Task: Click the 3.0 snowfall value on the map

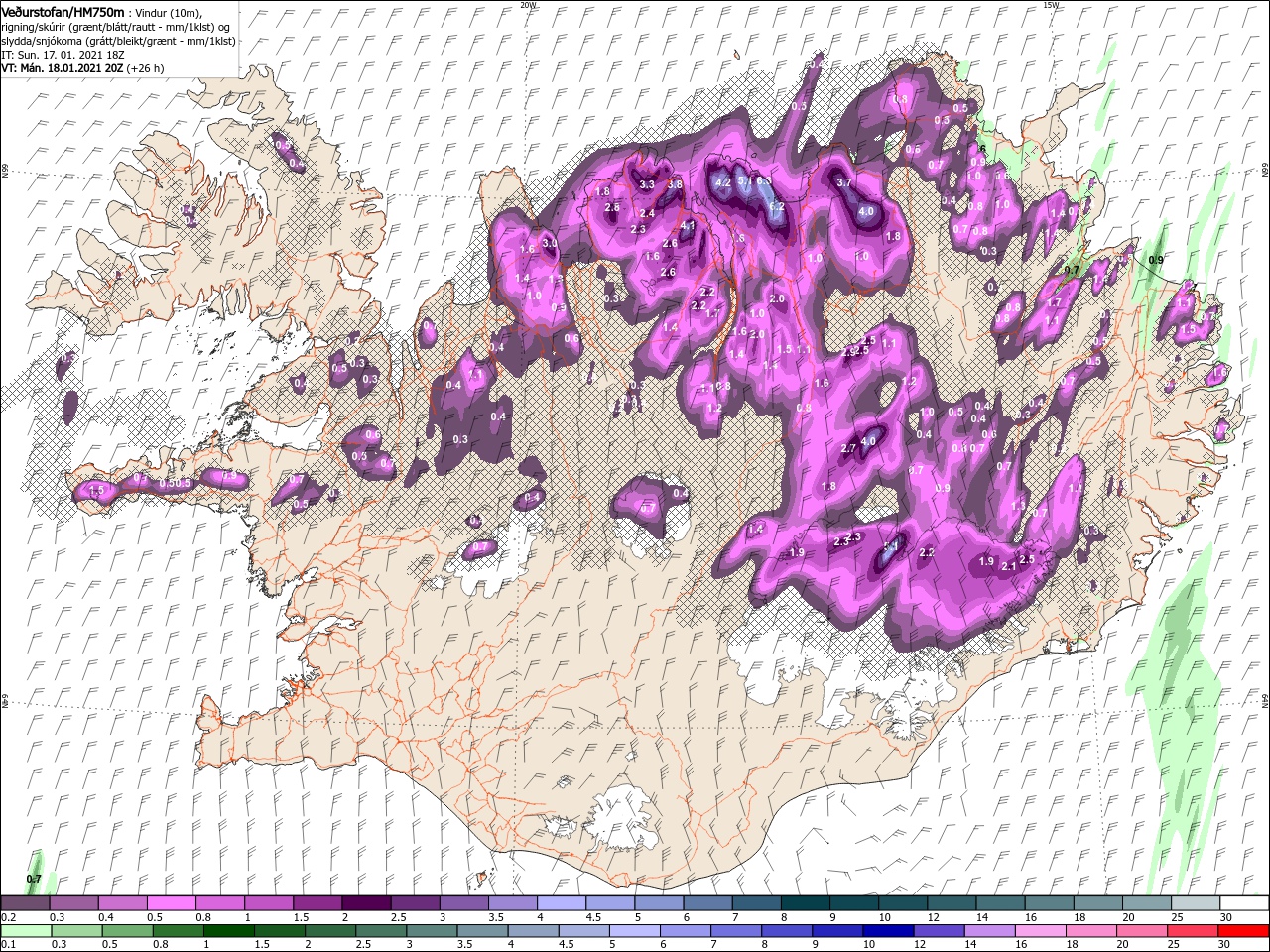Action: (x=549, y=243)
